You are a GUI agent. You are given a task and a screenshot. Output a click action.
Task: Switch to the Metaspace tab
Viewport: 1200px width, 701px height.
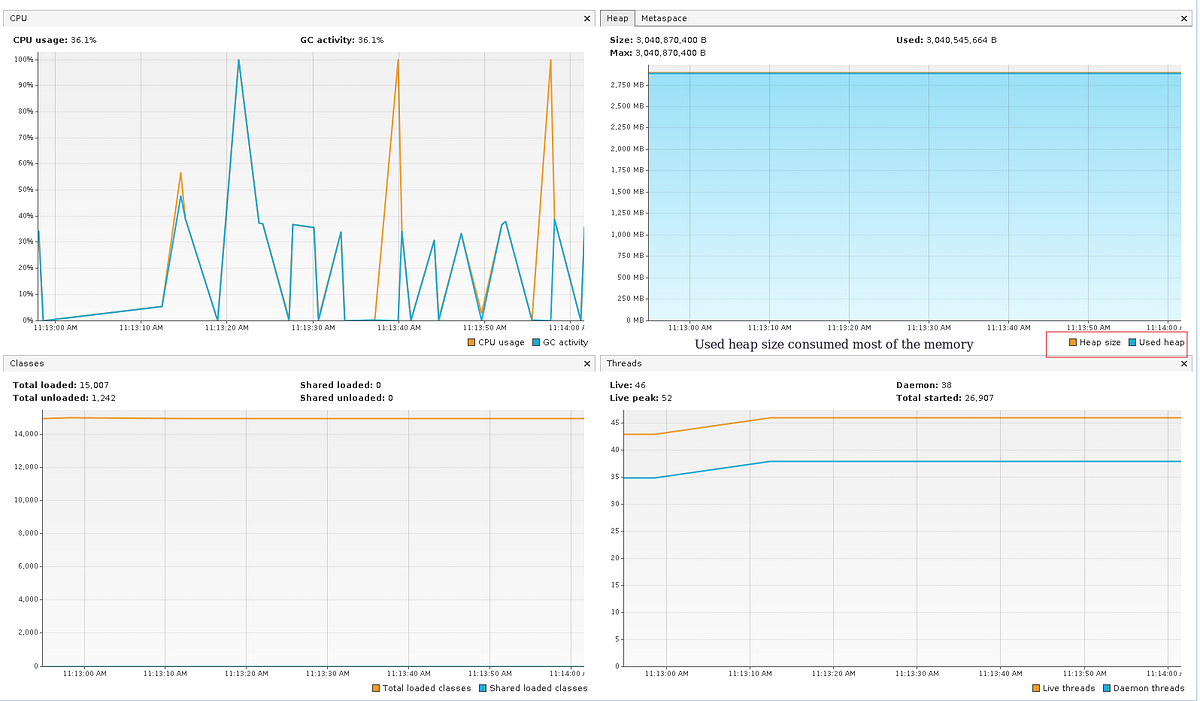pos(662,18)
